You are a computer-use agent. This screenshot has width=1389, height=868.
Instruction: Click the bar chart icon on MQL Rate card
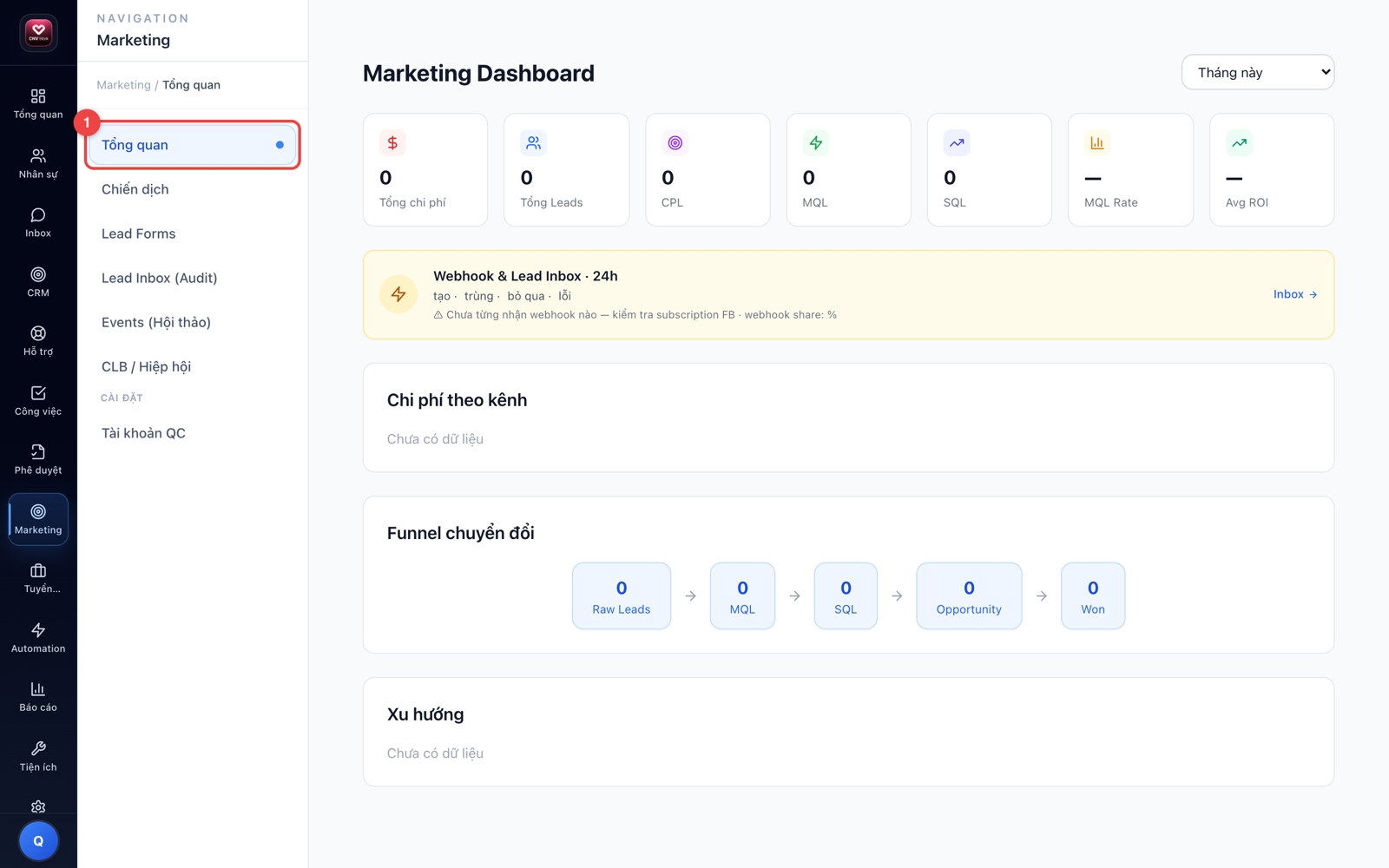[1097, 143]
